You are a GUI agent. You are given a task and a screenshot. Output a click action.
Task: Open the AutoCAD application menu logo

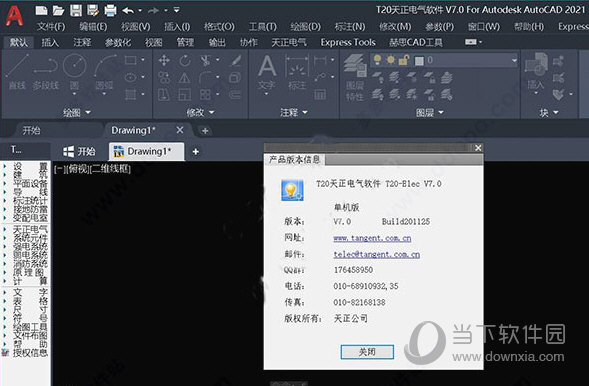(15, 15)
